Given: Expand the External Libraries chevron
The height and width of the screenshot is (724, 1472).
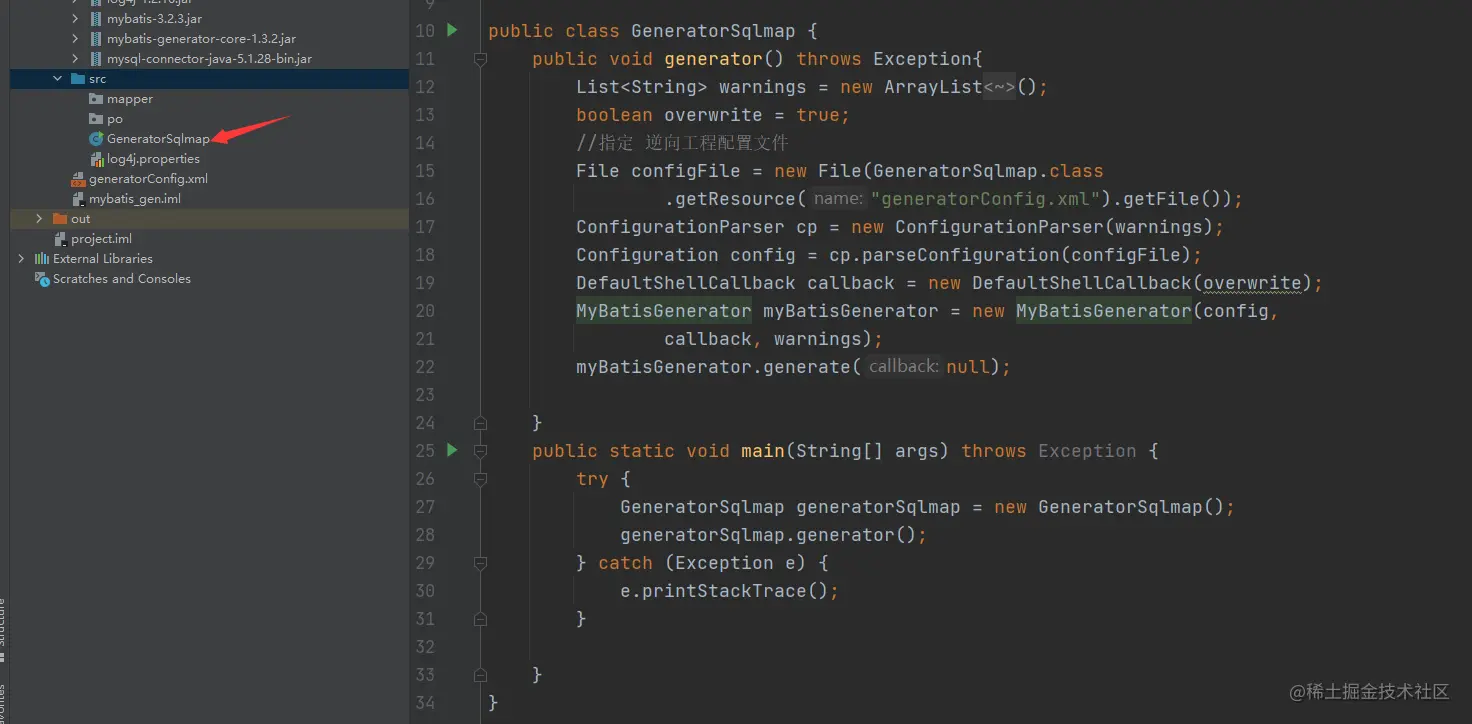Looking at the screenshot, I should click(x=21, y=259).
